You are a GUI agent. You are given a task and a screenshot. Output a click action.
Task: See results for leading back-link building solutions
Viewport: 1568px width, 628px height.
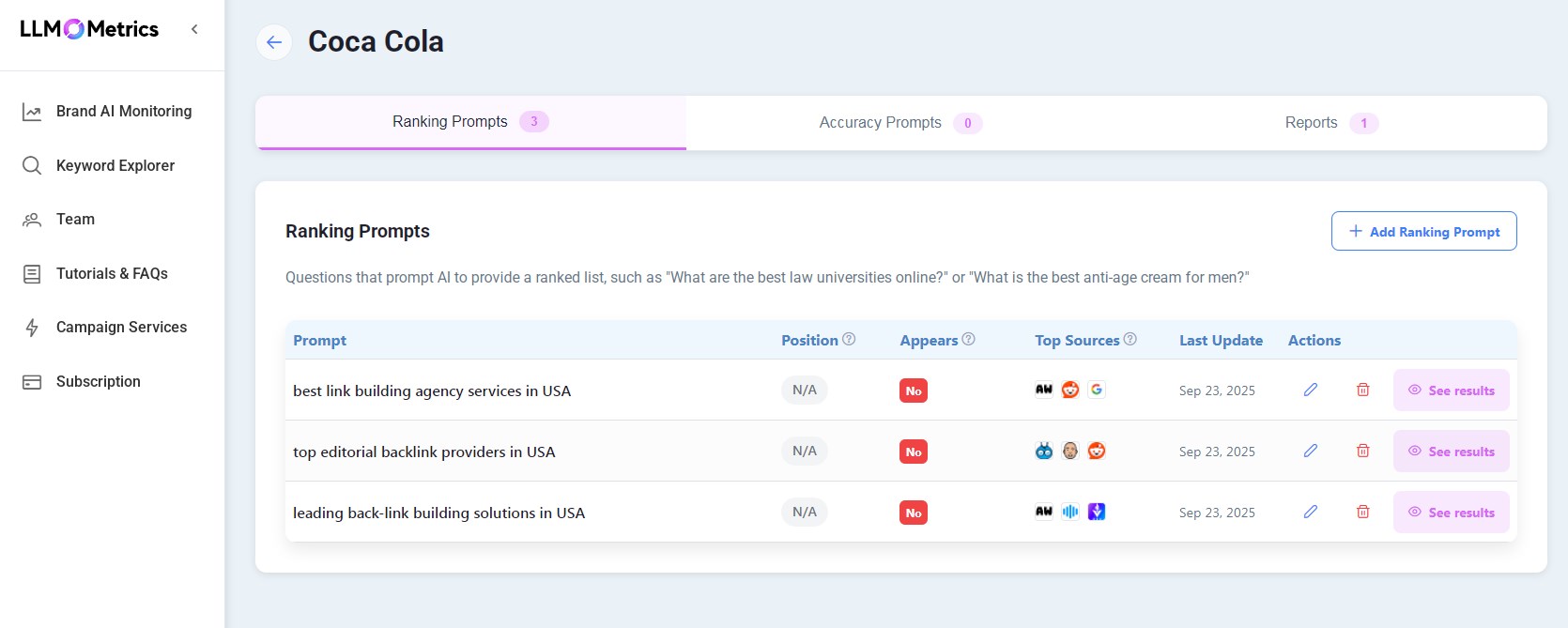(x=1452, y=513)
